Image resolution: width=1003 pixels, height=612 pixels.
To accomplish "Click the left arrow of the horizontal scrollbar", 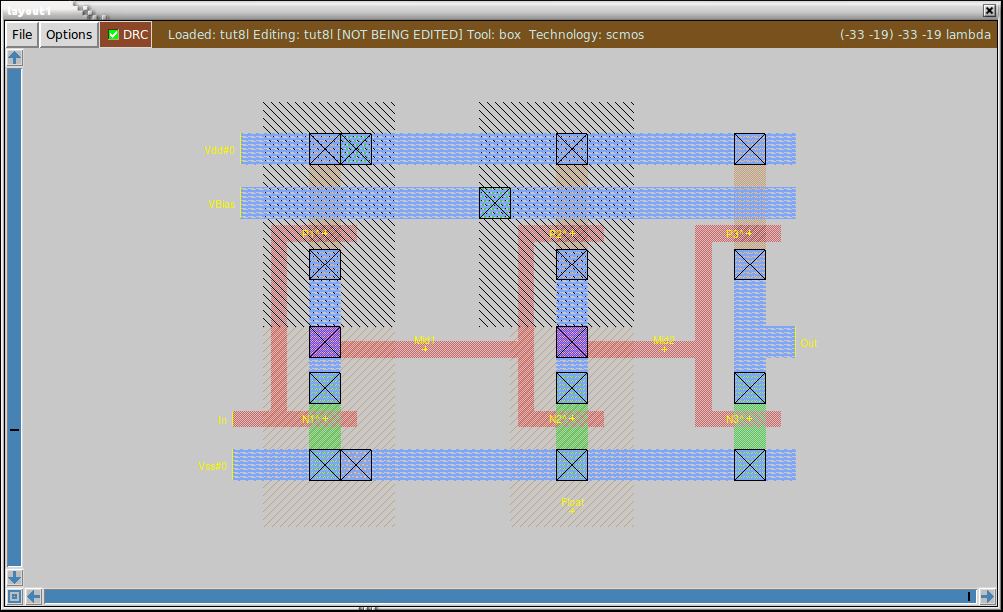I will pos(31,594).
